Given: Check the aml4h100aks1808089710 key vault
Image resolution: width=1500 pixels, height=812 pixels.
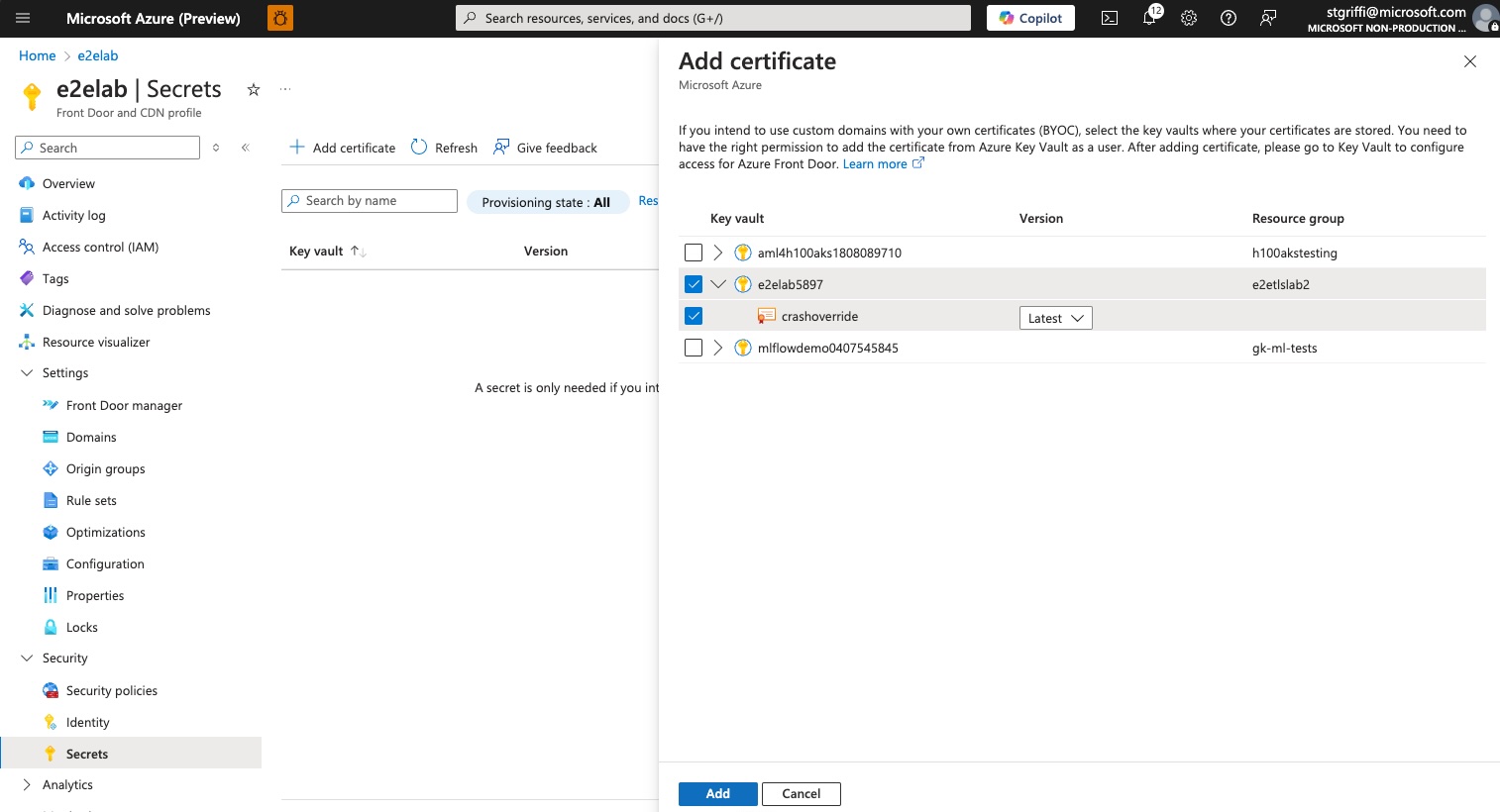Looking at the screenshot, I should 693,253.
